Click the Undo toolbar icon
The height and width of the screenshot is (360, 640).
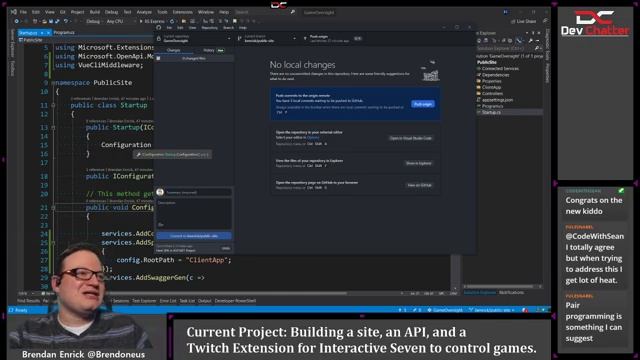(66, 21)
